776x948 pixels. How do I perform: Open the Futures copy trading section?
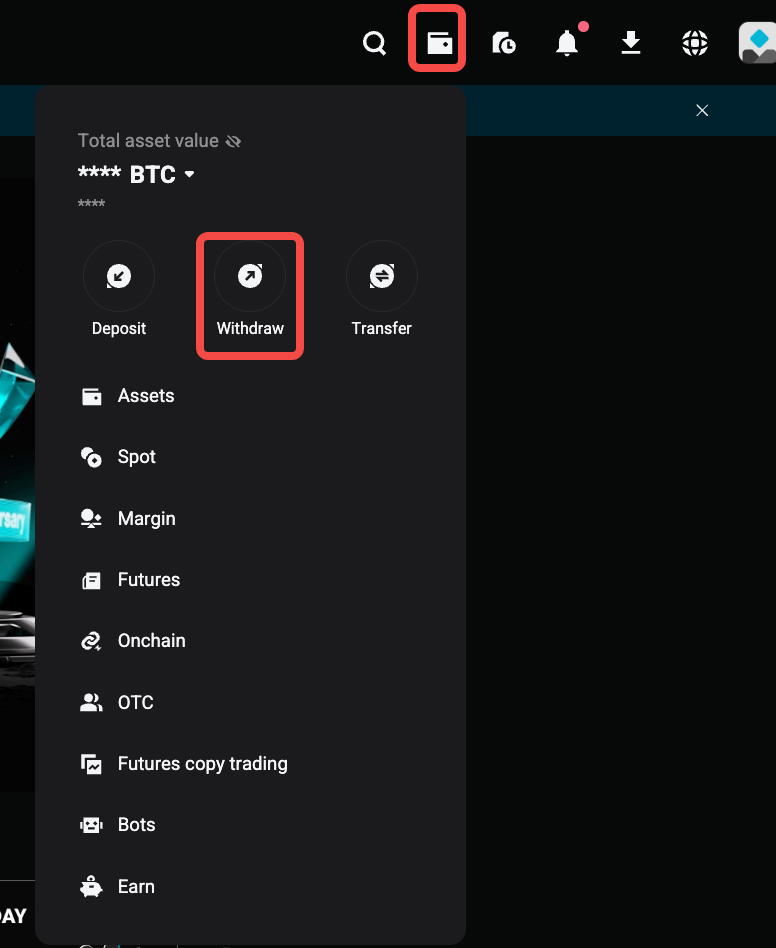203,763
